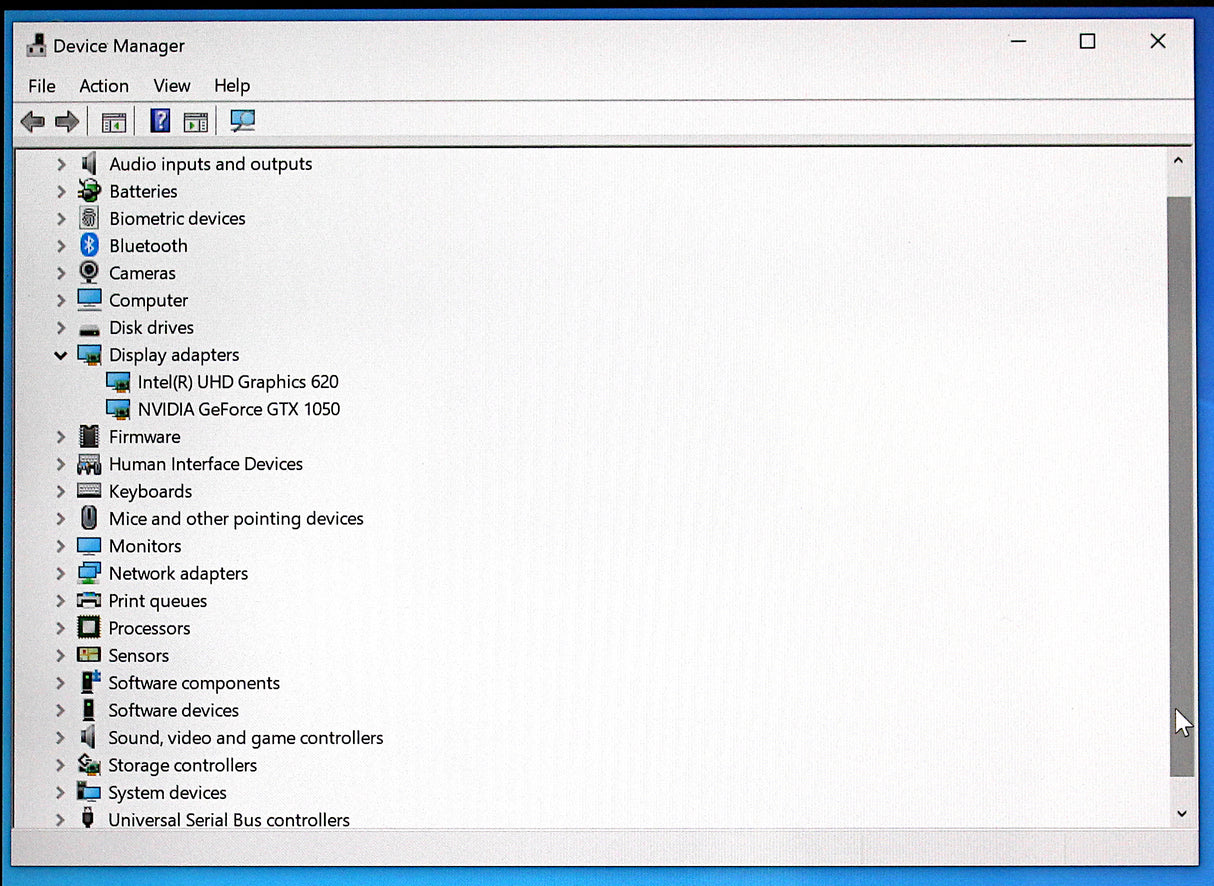Select the Intel(R) UHD Graphics 620 adapter
The width and height of the screenshot is (1214, 886).
[x=239, y=381]
